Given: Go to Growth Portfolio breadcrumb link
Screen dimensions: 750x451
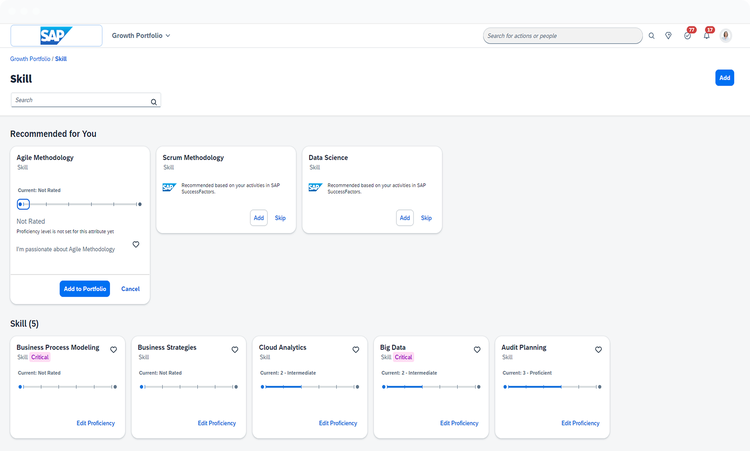Looking at the screenshot, I should 30,59.
